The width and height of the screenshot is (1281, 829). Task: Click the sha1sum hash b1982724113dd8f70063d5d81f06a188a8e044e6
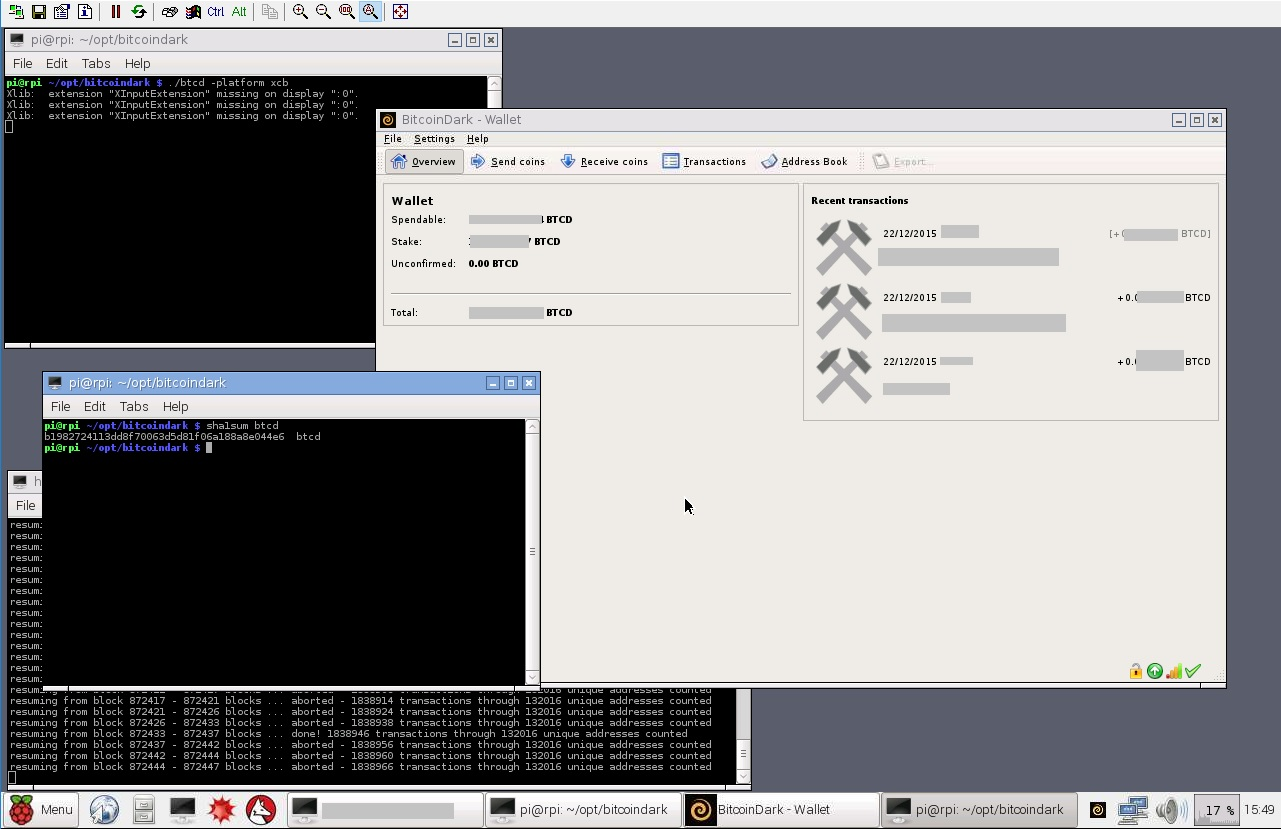(164, 437)
